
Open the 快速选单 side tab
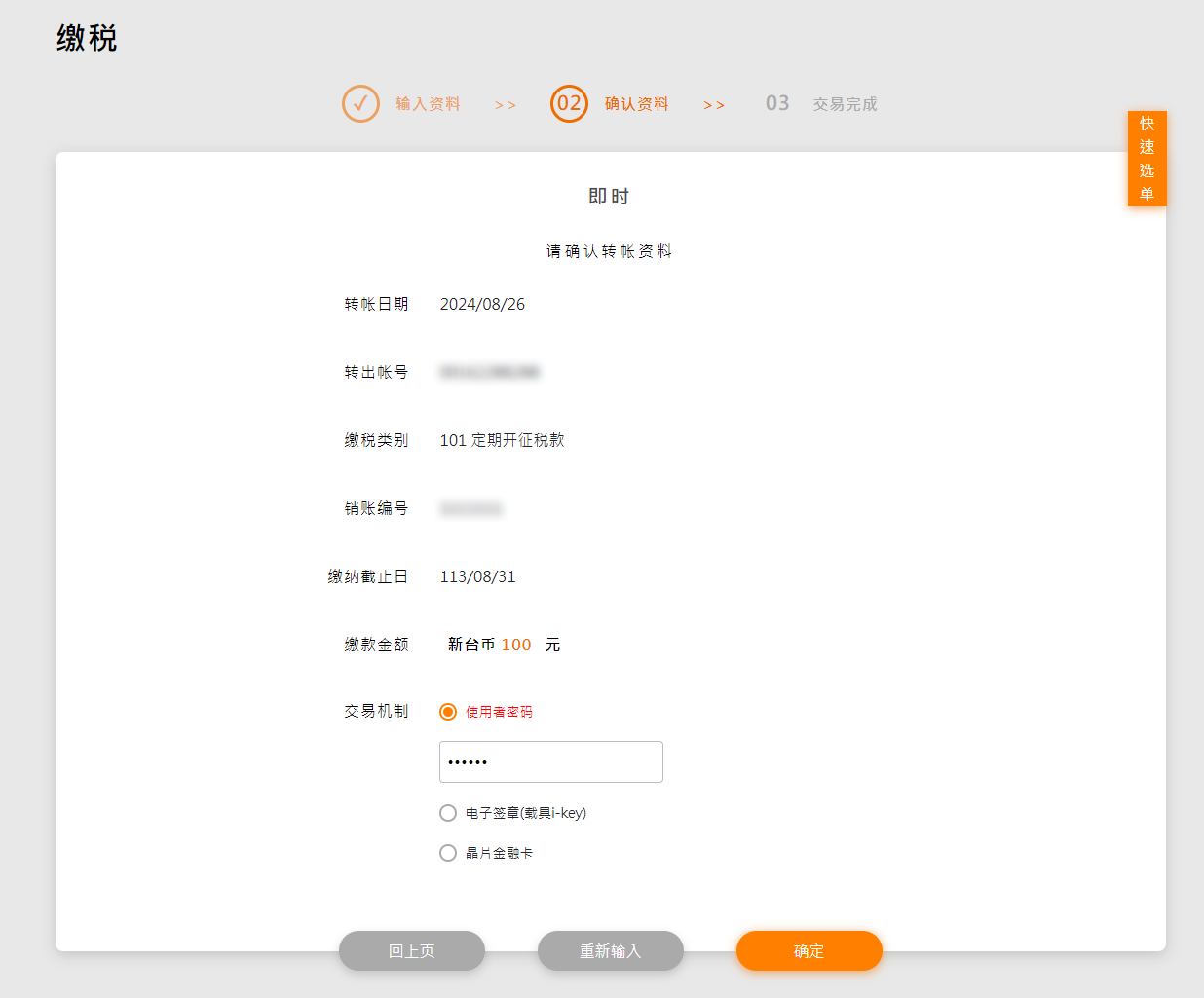click(x=1147, y=159)
